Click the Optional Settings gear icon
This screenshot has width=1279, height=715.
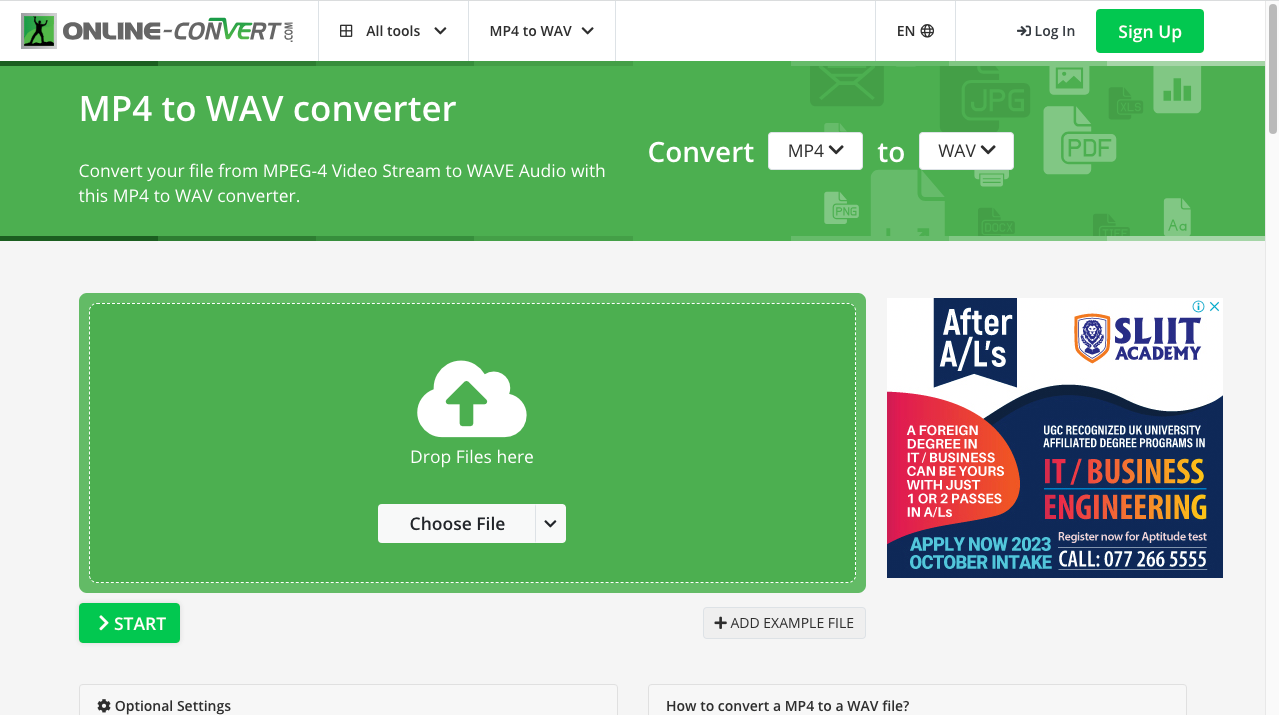click(x=104, y=706)
